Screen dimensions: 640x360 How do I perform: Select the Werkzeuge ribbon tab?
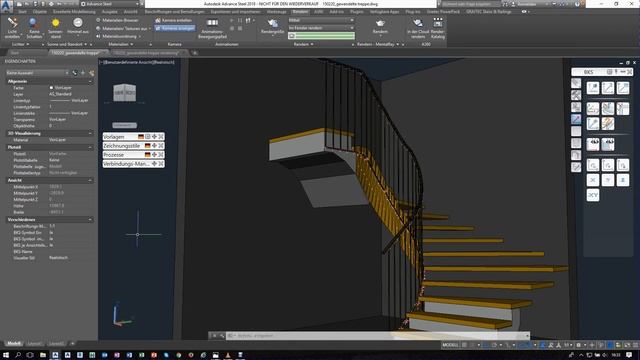coord(276,11)
